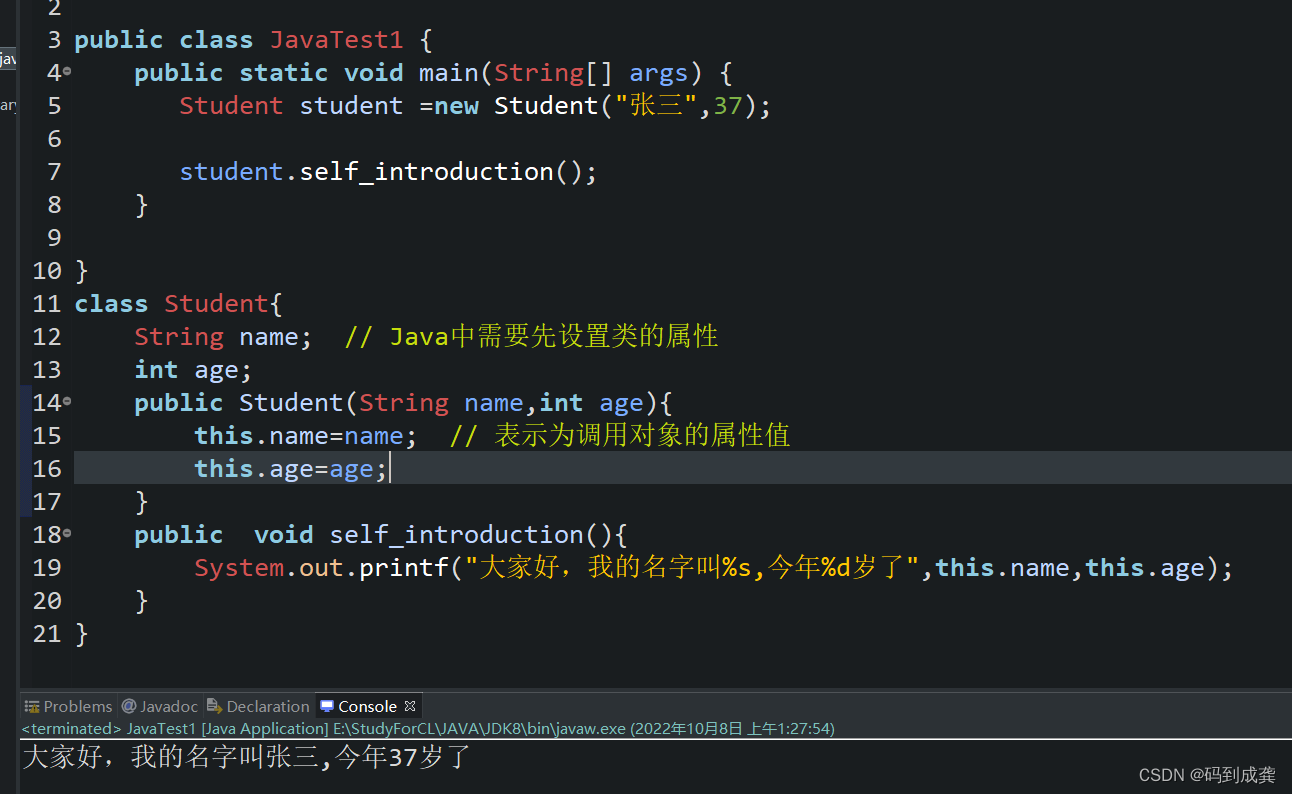Image resolution: width=1292 pixels, height=794 pixels.
Task: Switch to the Javadoc tab
Action: [x=168, y=706]
